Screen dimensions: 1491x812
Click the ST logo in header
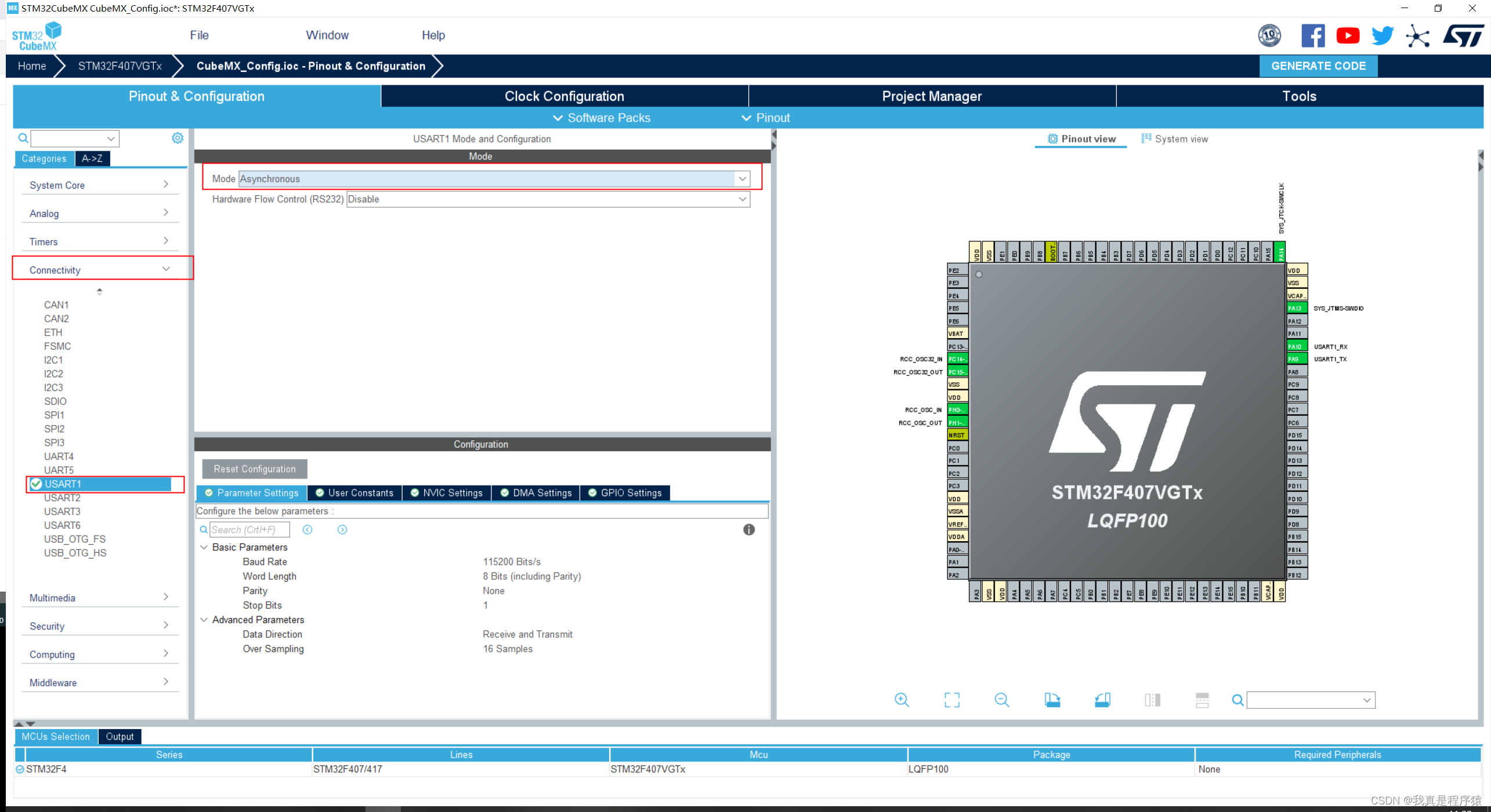1464,35
